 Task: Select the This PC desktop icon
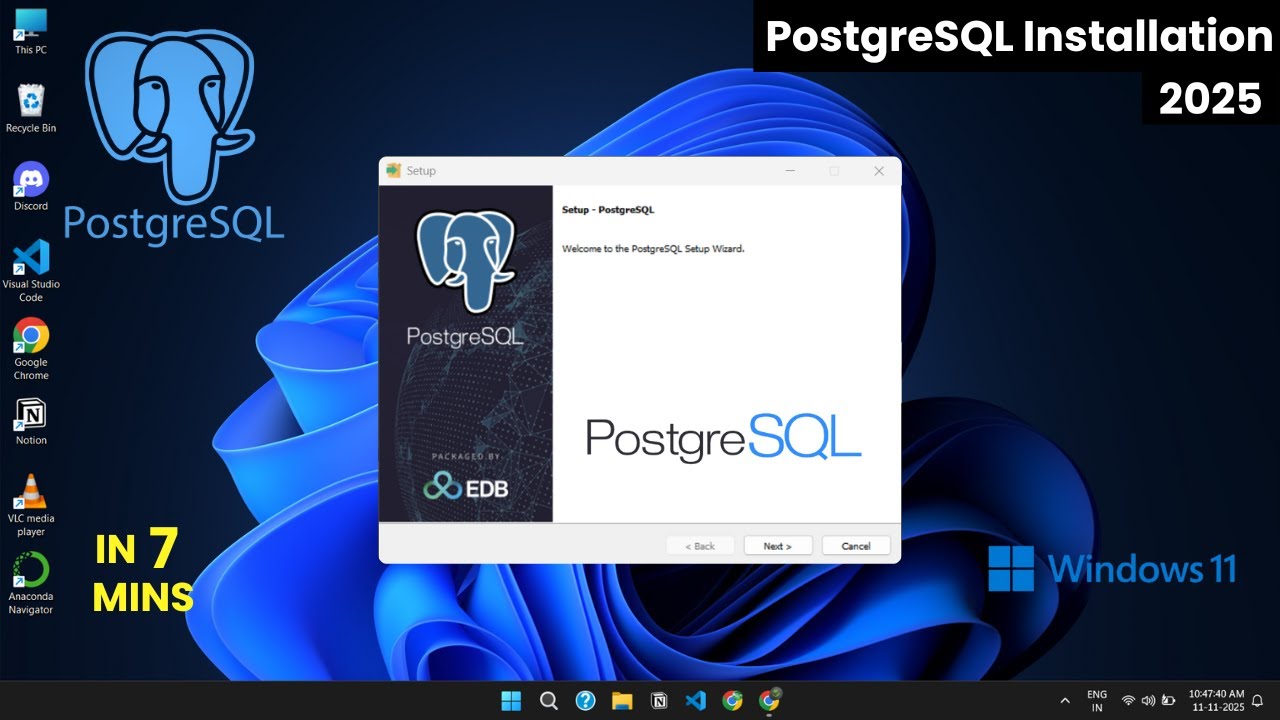tap(31, 31)
